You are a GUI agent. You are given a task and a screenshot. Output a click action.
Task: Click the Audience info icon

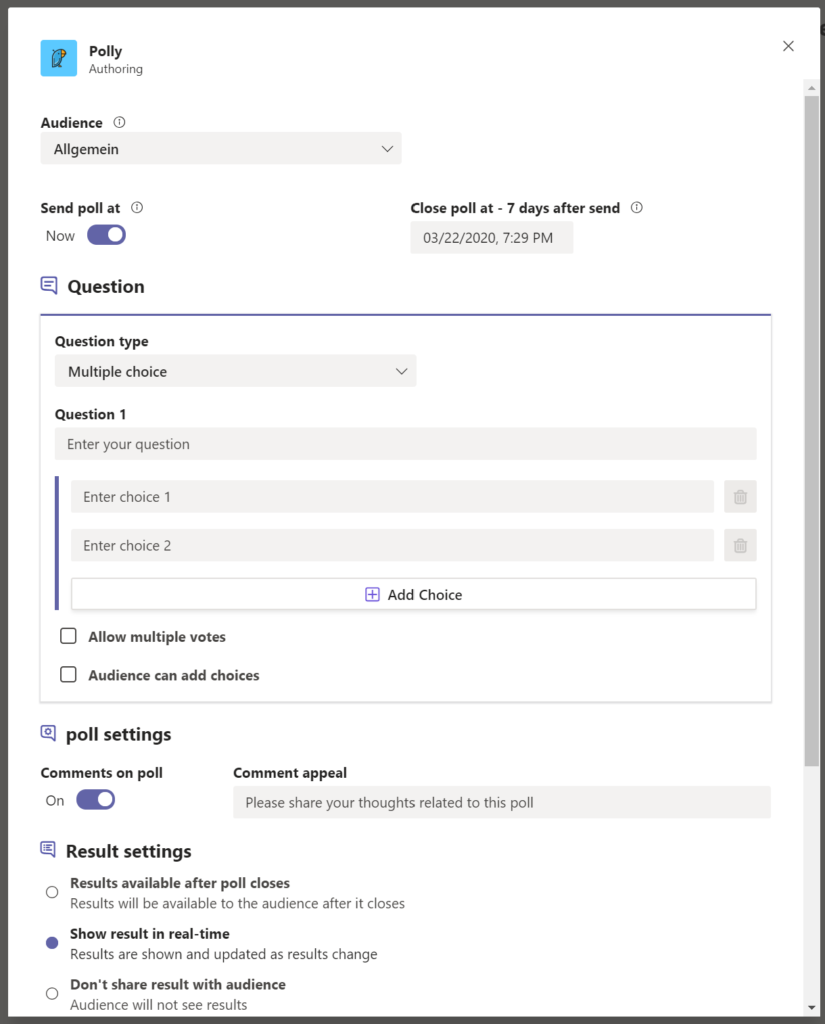119,122
